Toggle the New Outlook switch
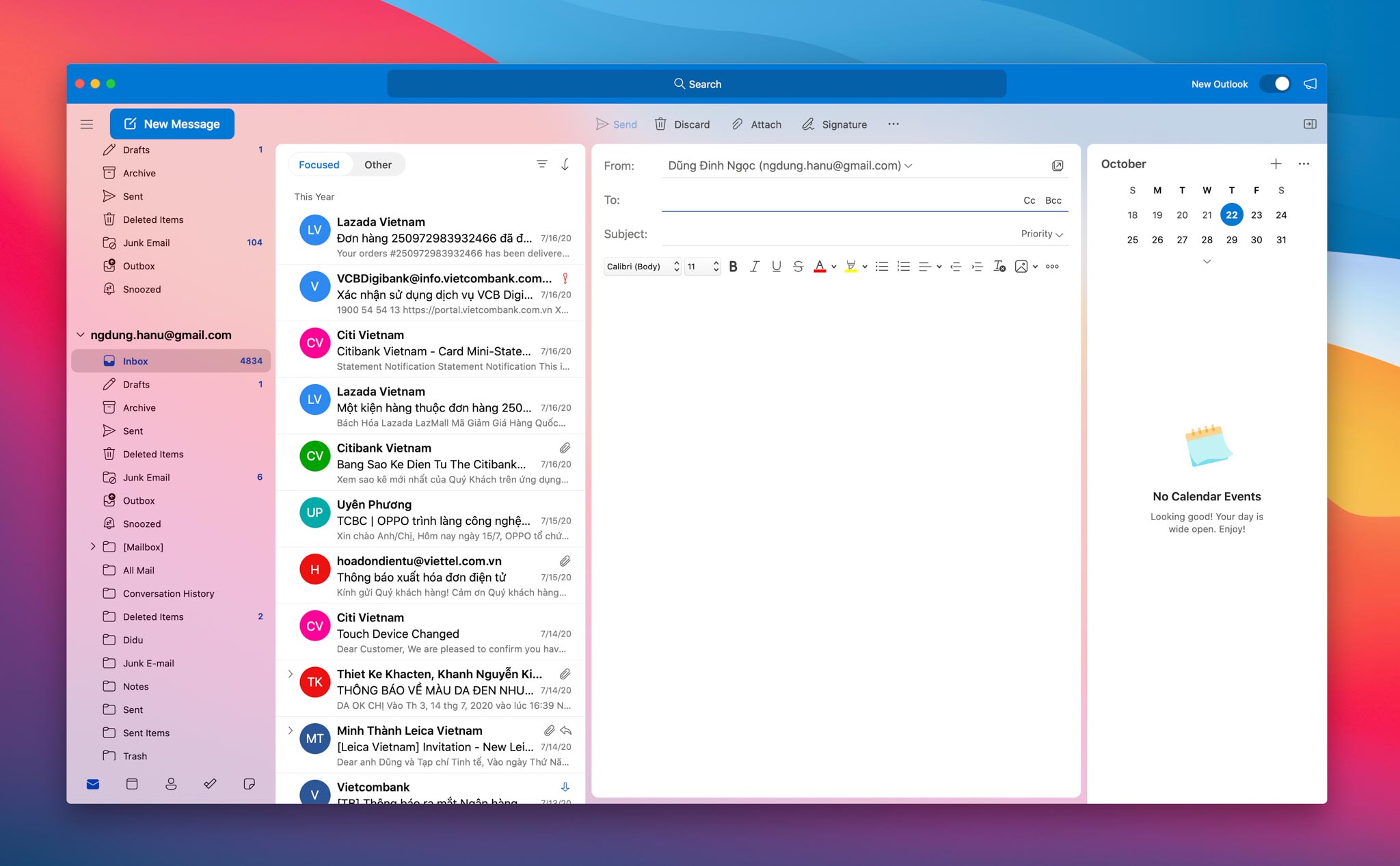1400x866 pixels. [x=1275, y=83]
